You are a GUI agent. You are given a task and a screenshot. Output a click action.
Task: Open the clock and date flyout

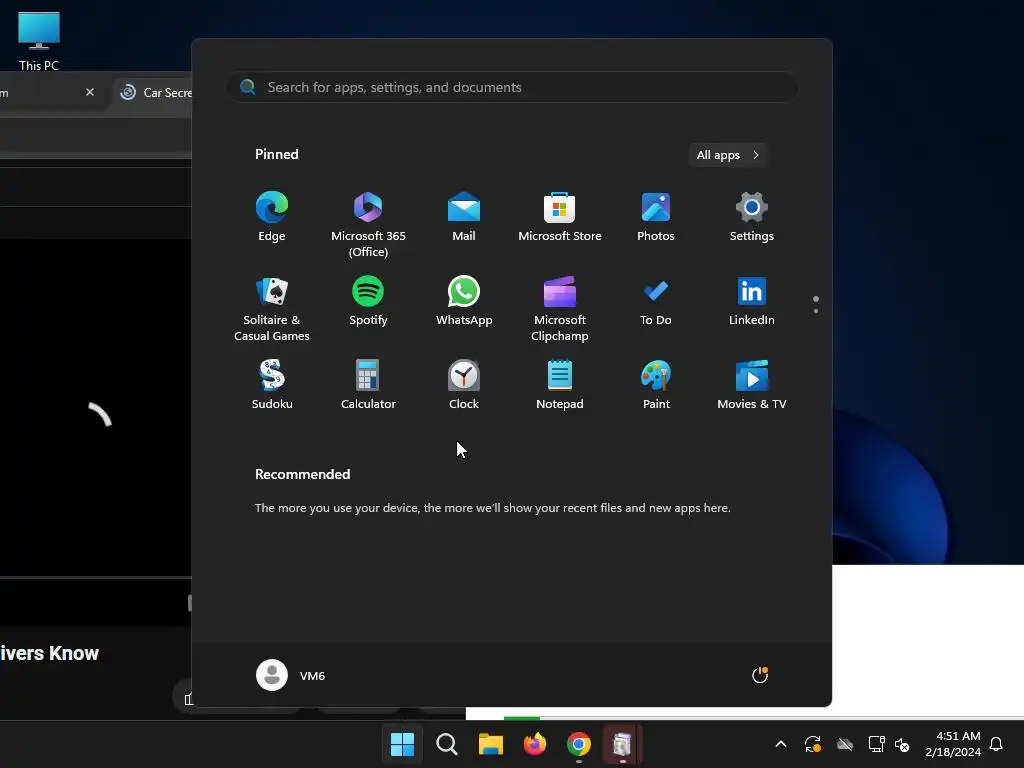click(x=953, y=744)
